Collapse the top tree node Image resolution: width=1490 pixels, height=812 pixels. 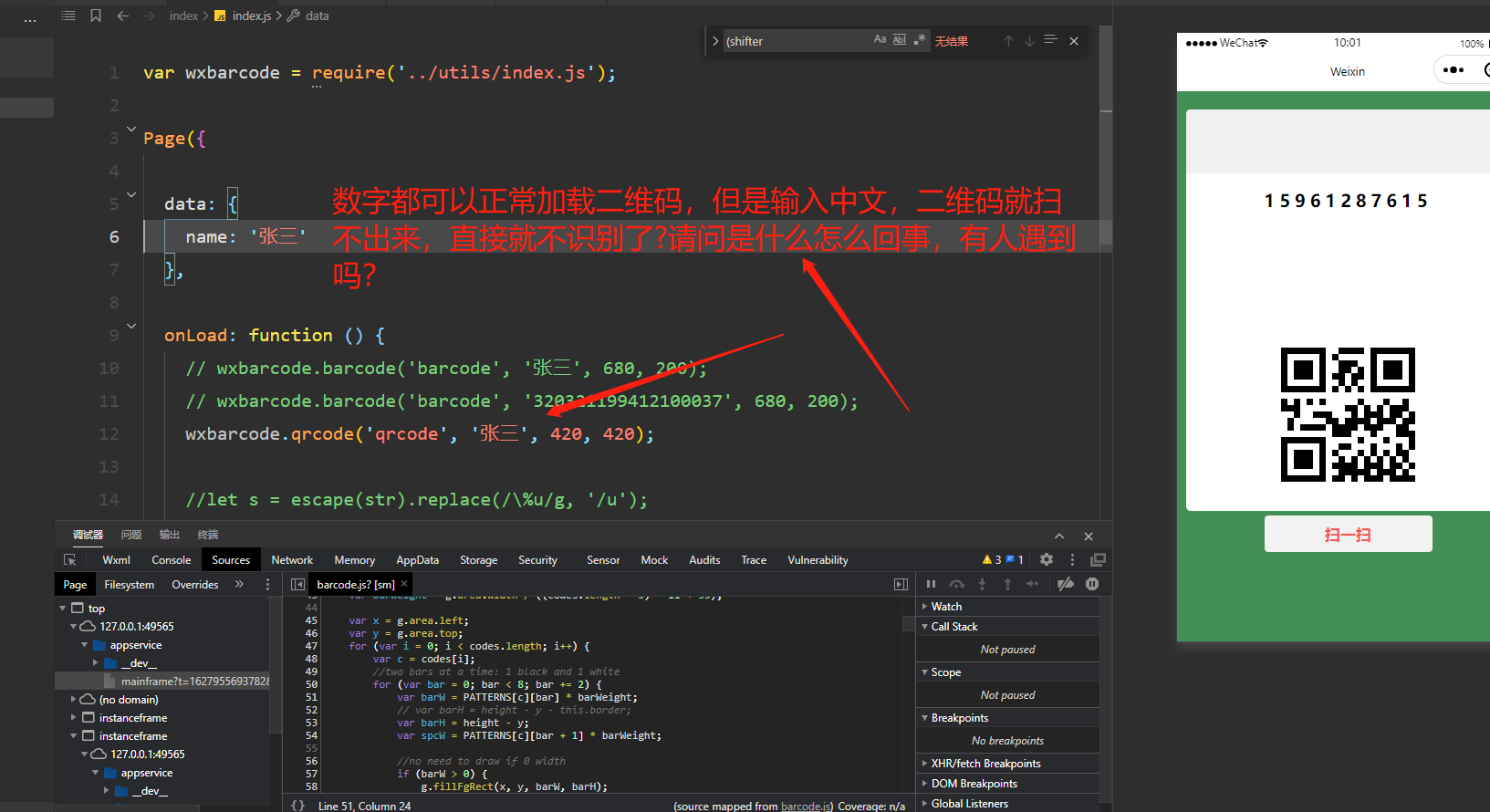pyautogui.click(x=62, y=608)
